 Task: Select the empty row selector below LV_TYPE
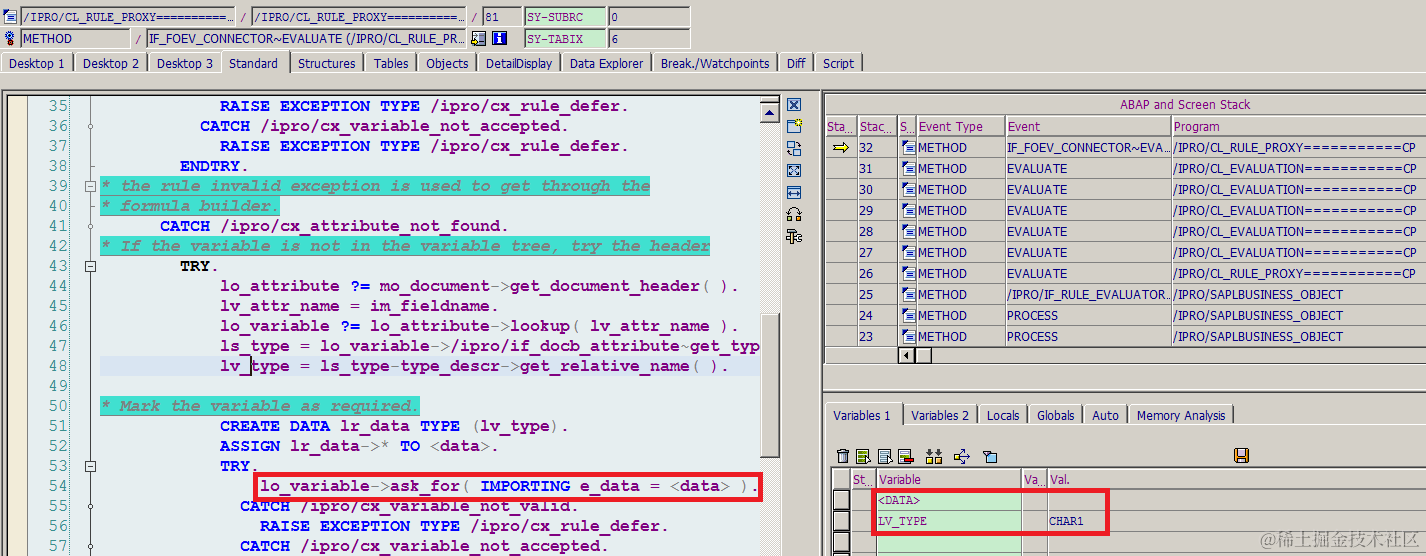coord(842,542)
